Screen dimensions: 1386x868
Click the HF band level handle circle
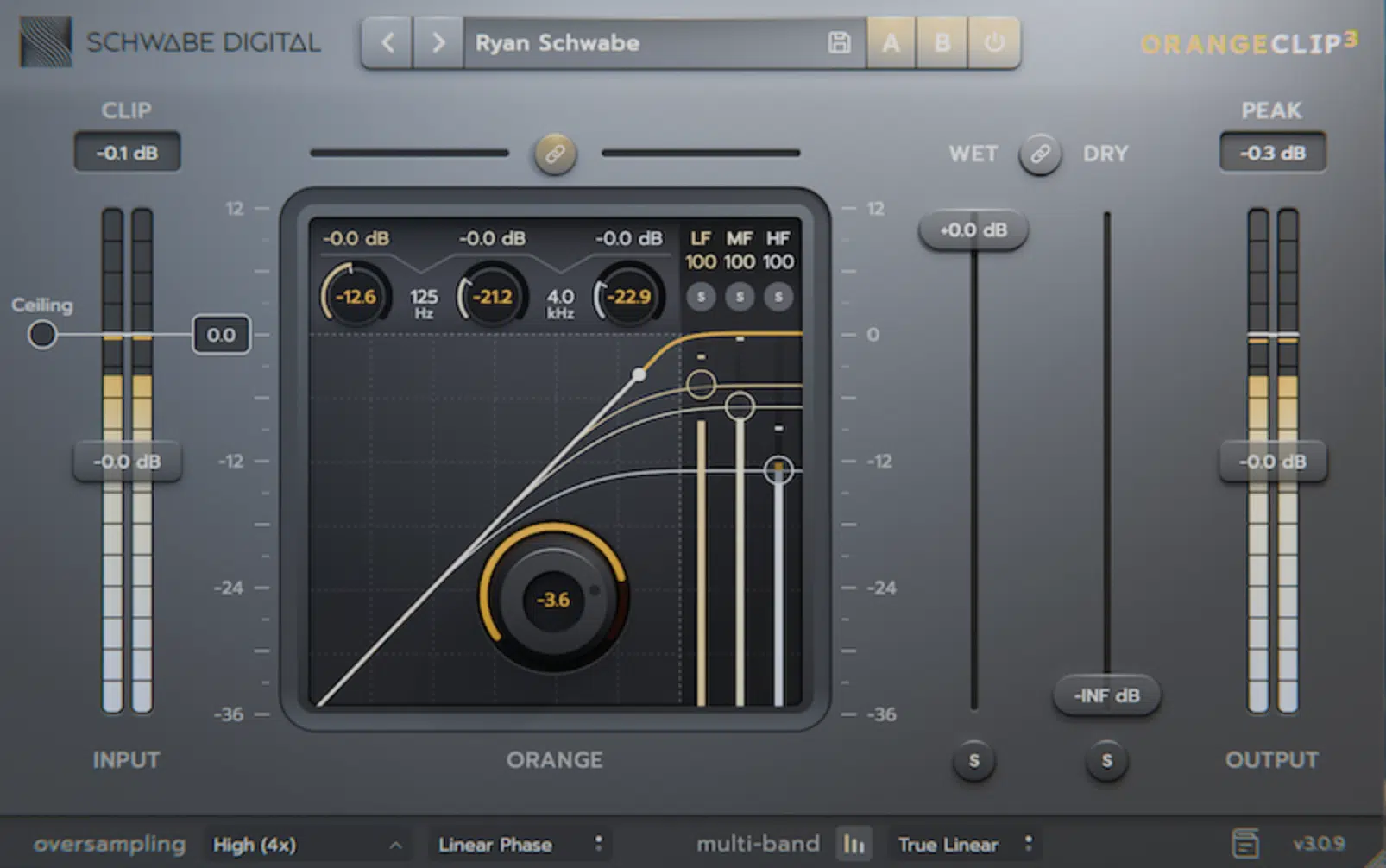click(x=778, y=469)
